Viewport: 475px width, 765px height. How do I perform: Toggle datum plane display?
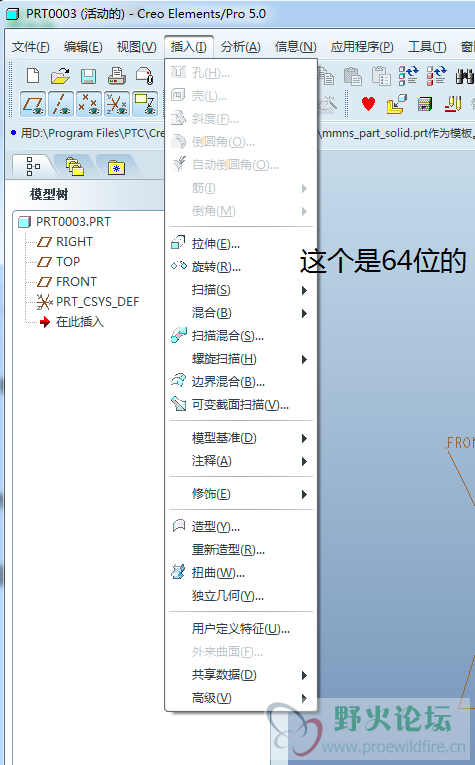tap(33, 103)
